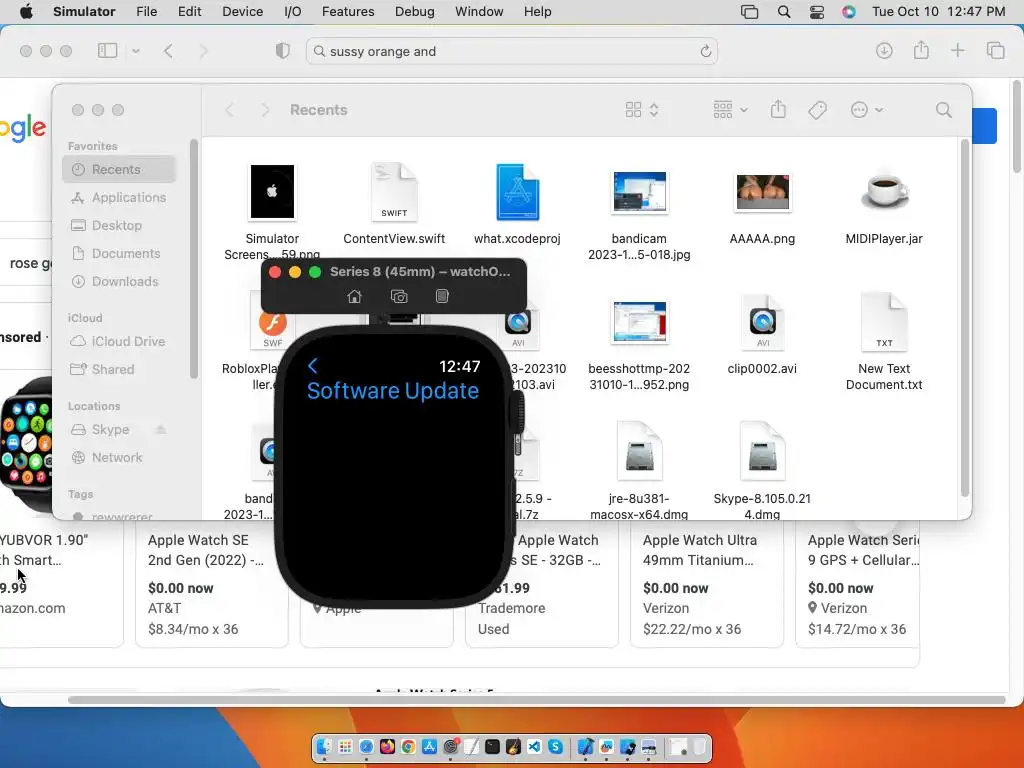Open the Features menu
Screen dimensions: 1024x768
coord(348,12)
